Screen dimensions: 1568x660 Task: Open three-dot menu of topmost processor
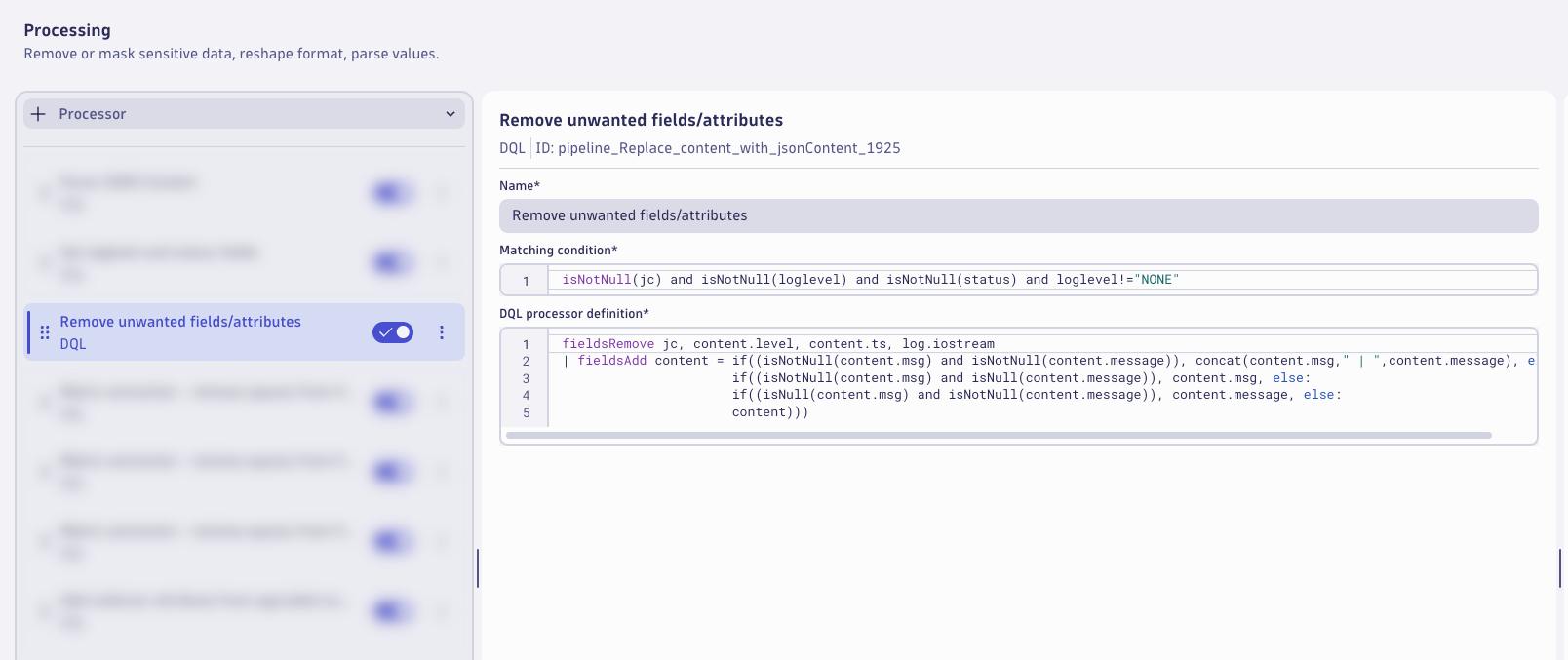[x=442, y=193]
